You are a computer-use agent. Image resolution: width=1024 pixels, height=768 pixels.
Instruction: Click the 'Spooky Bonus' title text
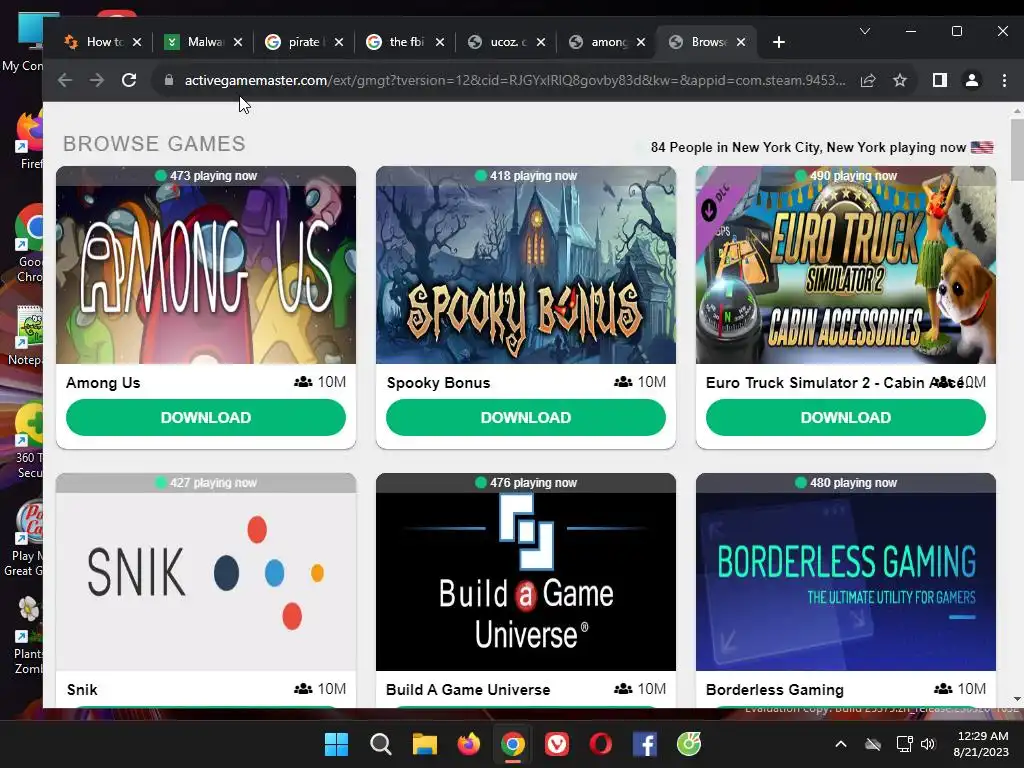[x=438, y=383]
